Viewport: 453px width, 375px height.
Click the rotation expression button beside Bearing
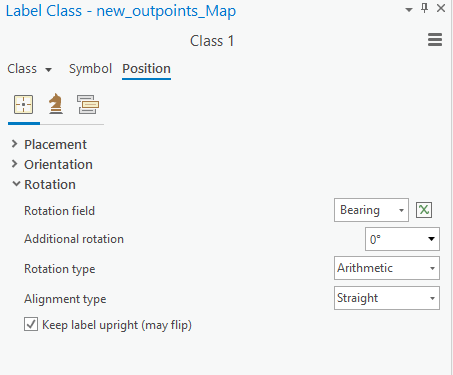coord(424,210)
